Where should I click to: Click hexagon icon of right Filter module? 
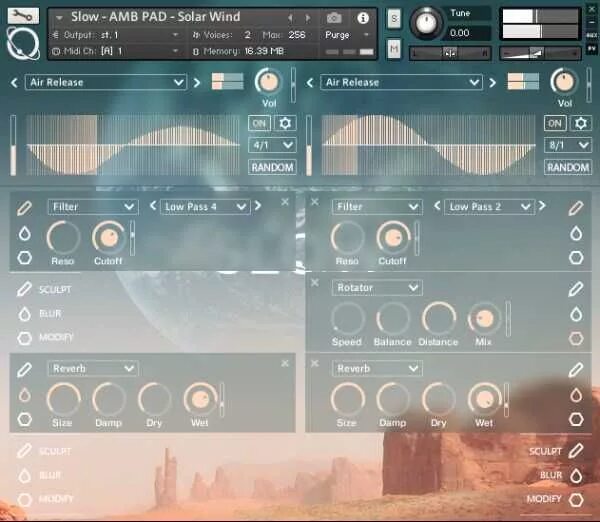pos(576,258)
